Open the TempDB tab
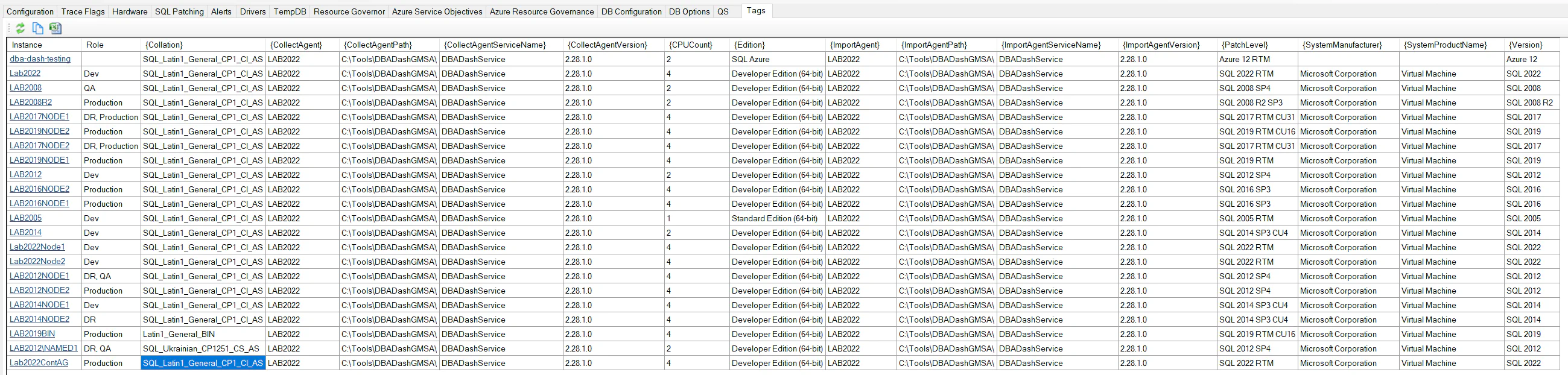The height and width of the screenshot is (375, 1568). [290, 11]
